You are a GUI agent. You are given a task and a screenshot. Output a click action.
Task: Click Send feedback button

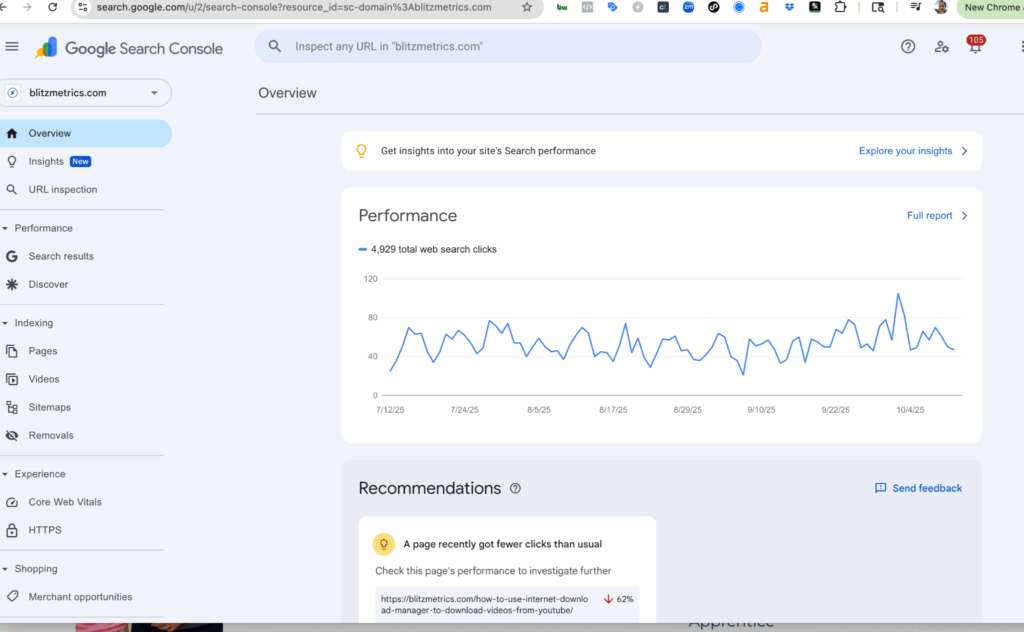918,489
